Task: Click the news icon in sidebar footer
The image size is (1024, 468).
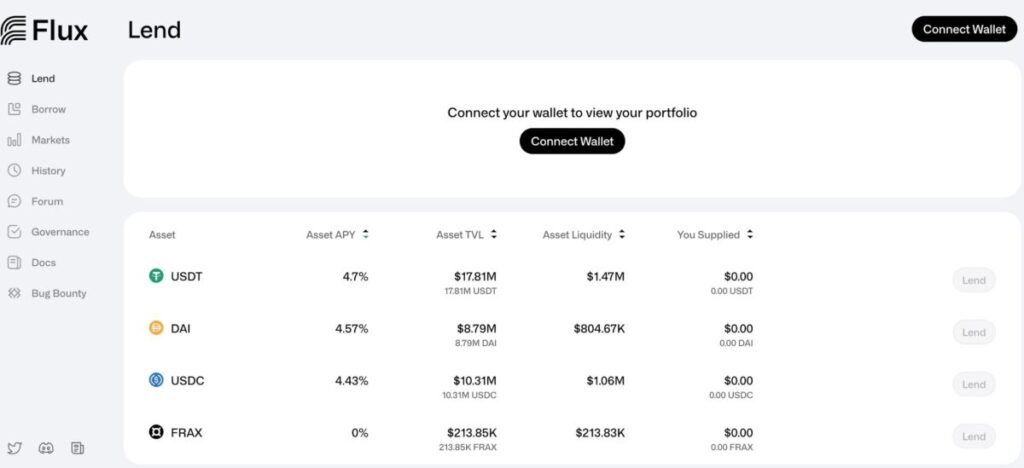Action: click(77, 448)
